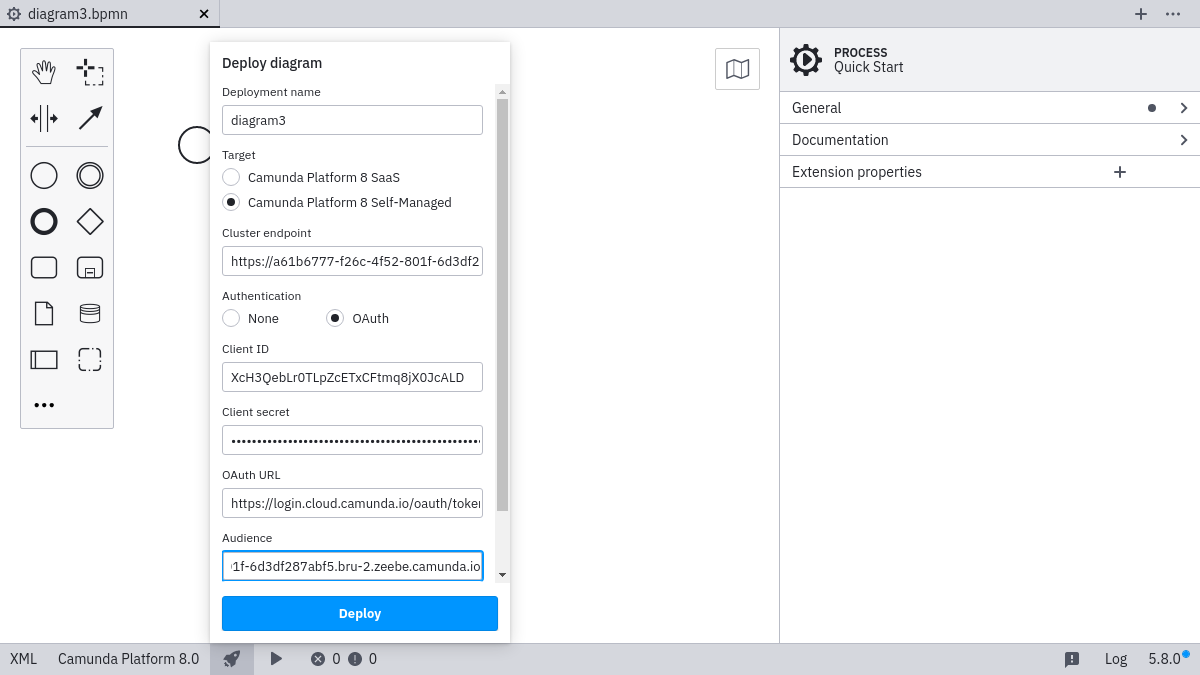This screenshot has width=1200, height=675.
Task: Select OAuth authentication
Action: [333, 318]
